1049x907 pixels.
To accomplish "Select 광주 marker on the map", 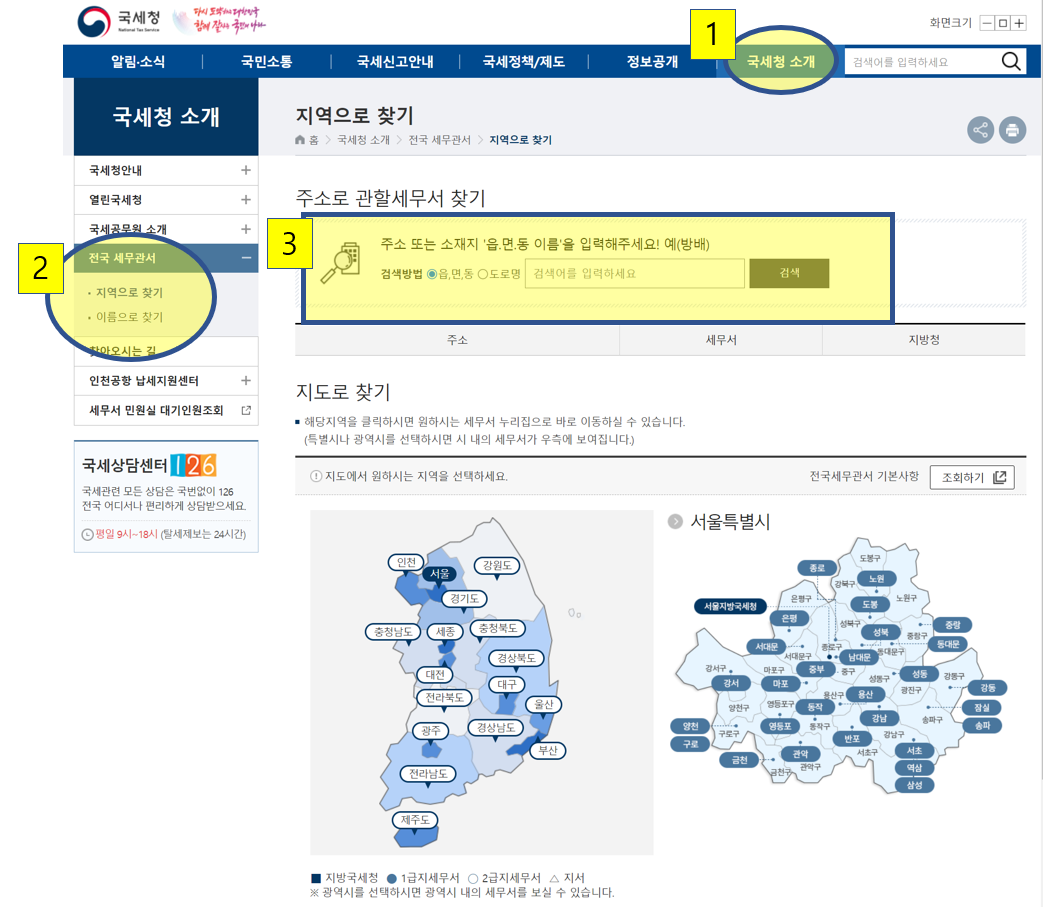I will pos(430,730).
